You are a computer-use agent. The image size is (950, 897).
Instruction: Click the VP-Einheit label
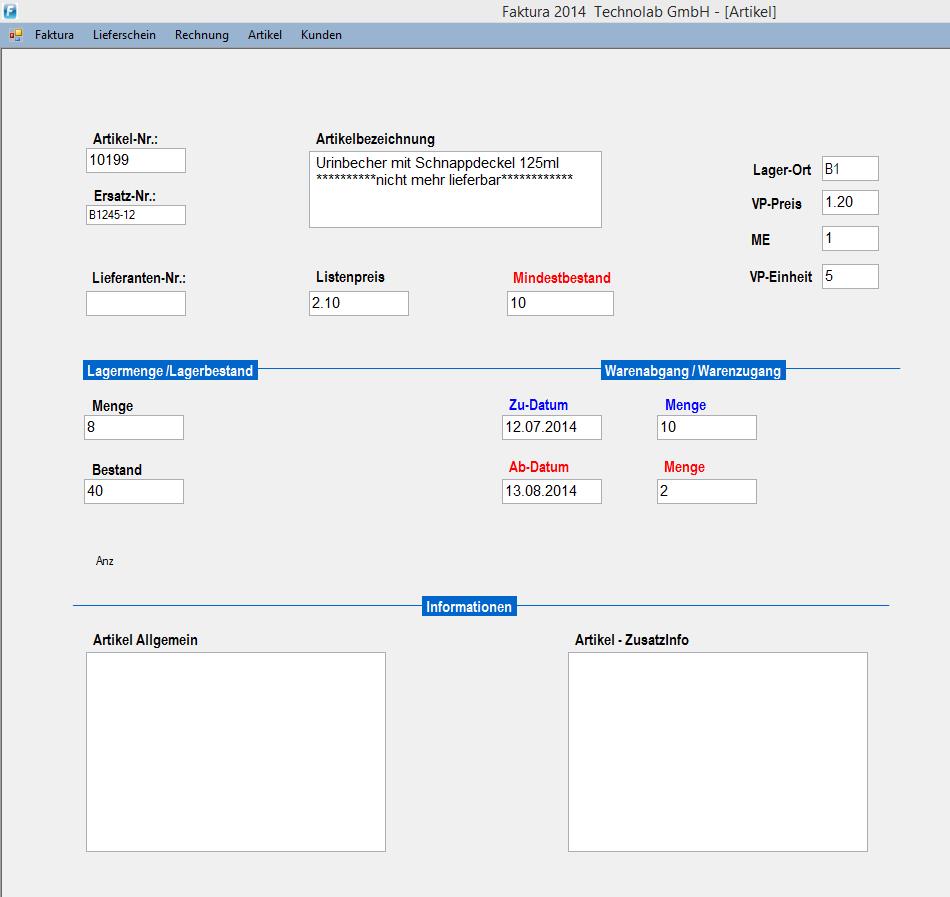click(780, 277)
